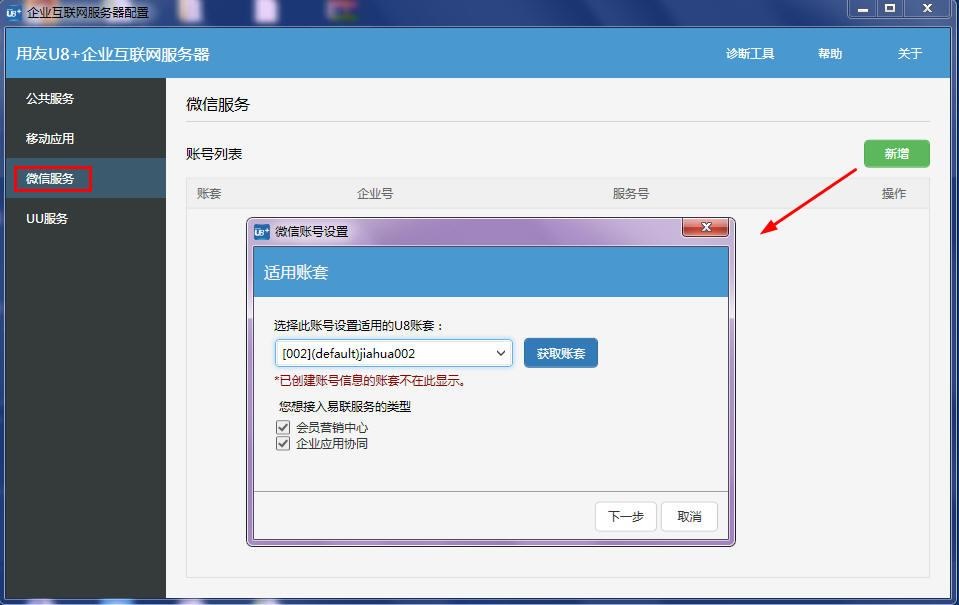The width and height of the screenshot is (959, 605).
Task: Click the 服务号 column header
Action: [x=631, y=194]
